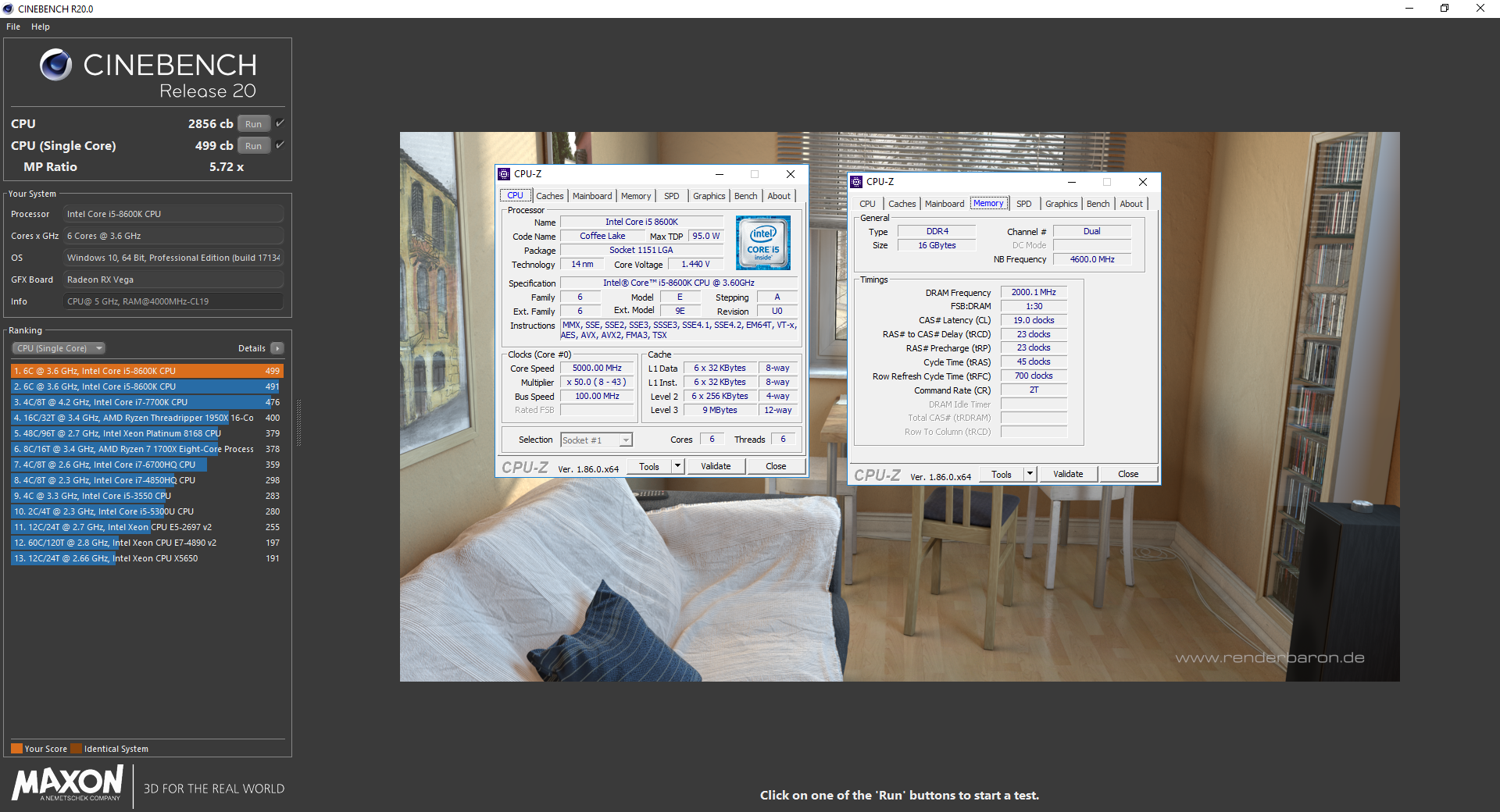The height and width of the screenshot is (812, 1500).
Task: Select ranking row 1 with score 499
Action: click(147, 371)
